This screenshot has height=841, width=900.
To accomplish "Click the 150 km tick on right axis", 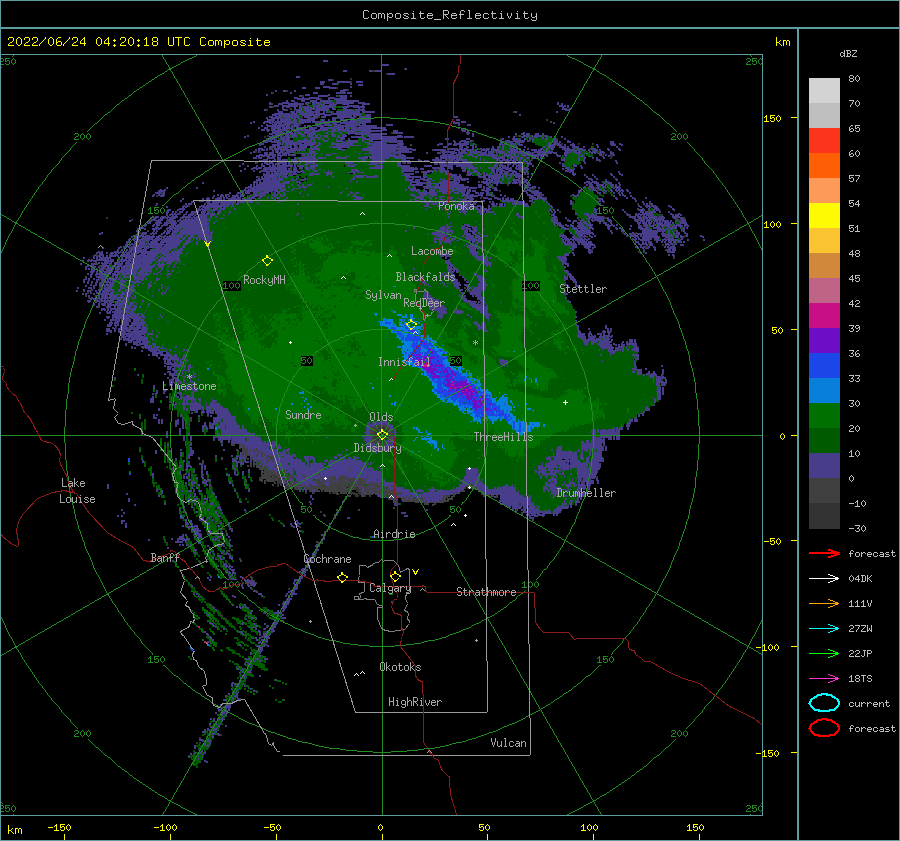I will tap(772, 118).
